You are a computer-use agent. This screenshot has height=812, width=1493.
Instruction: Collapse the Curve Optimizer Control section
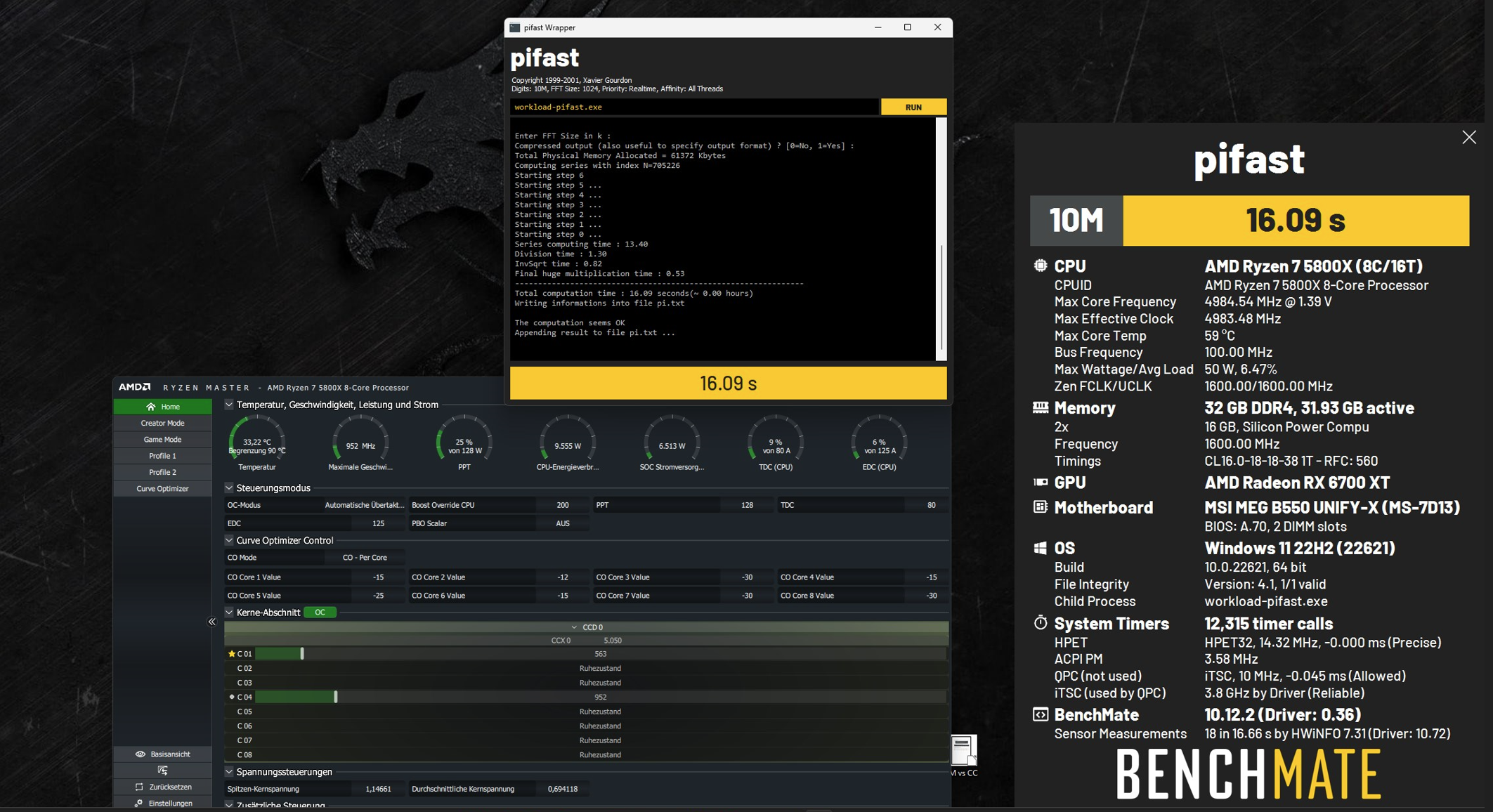point(229,540)
